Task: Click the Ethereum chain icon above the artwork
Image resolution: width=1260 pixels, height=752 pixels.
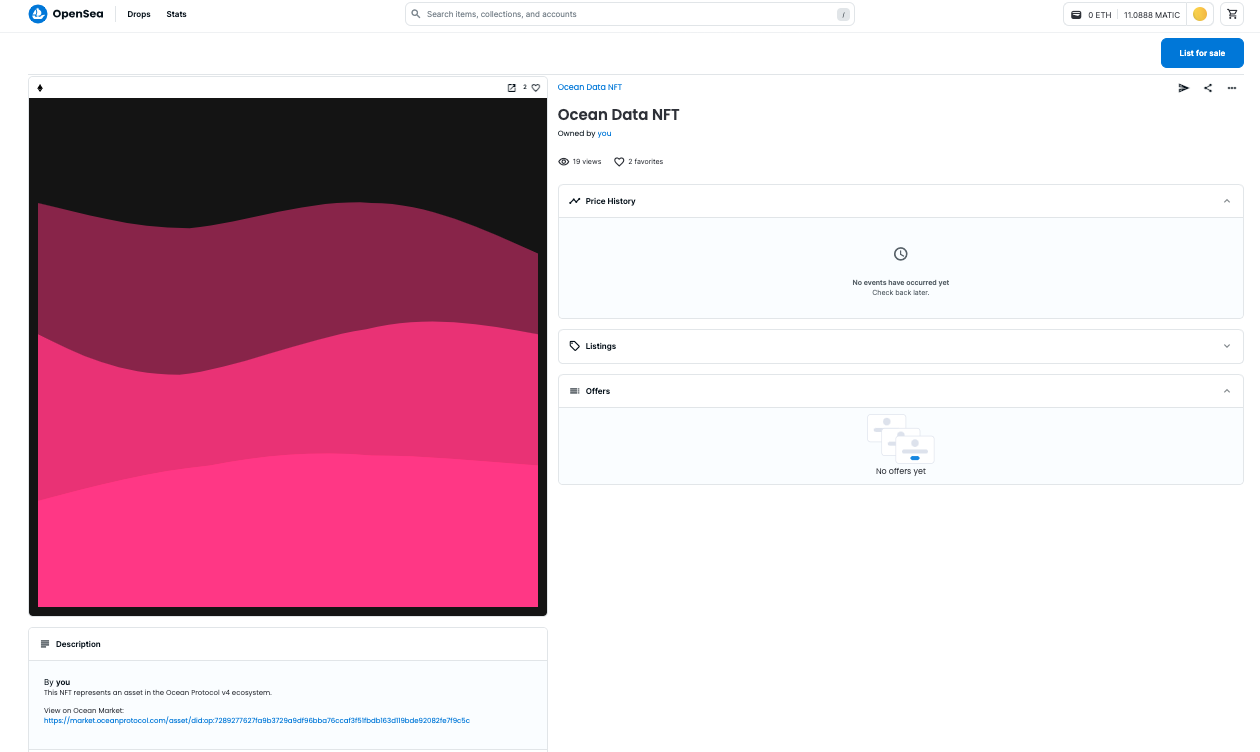Action: coord(40,88)
